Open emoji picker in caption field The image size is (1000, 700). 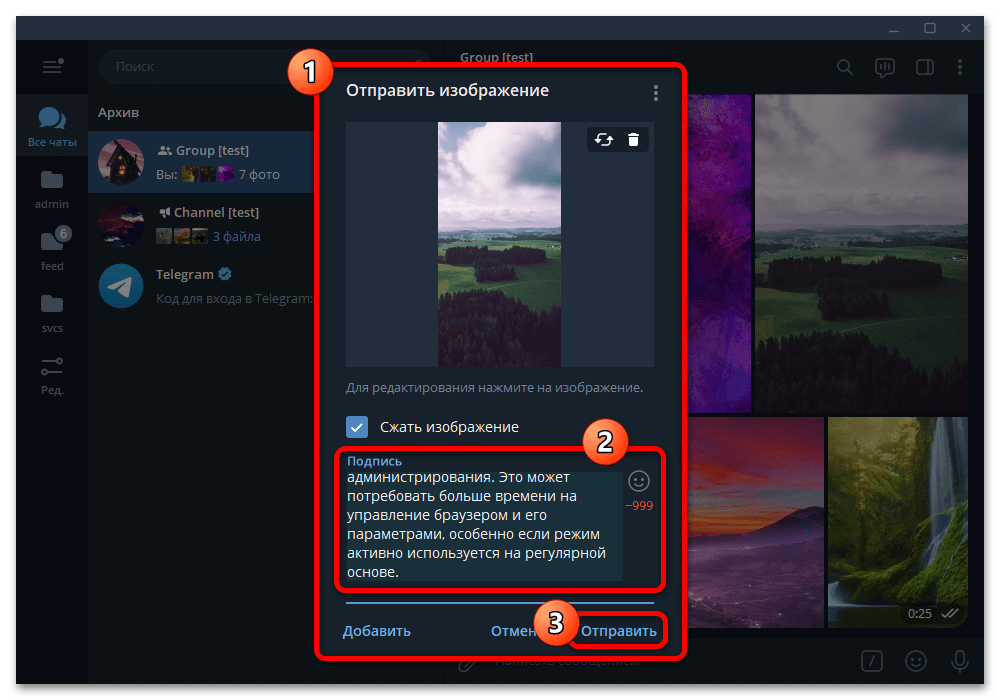click(638, 481)
